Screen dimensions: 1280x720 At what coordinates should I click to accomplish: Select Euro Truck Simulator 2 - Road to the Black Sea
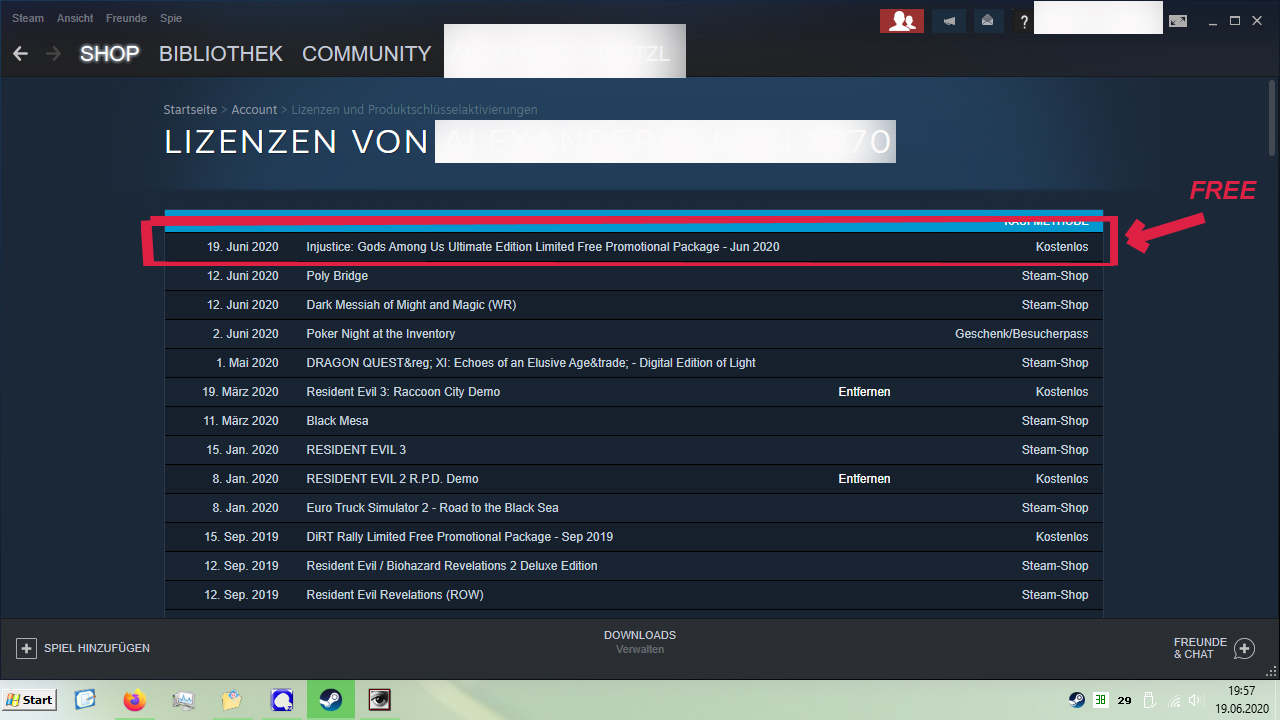pyautogui.click(x=432, y=508)
